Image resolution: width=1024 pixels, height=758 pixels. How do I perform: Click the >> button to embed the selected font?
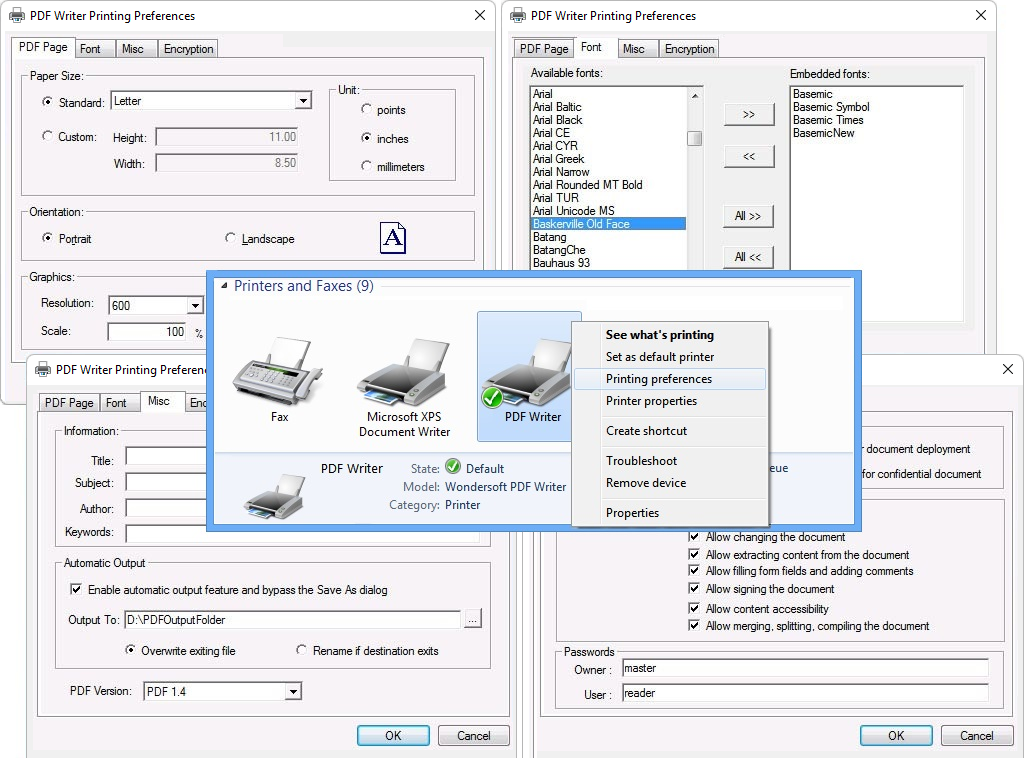click(748, 114)
